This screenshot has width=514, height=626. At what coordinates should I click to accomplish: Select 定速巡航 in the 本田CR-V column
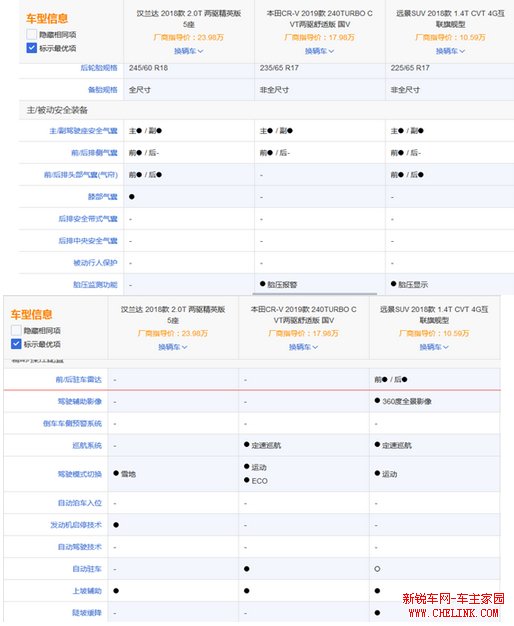(262, 446)
